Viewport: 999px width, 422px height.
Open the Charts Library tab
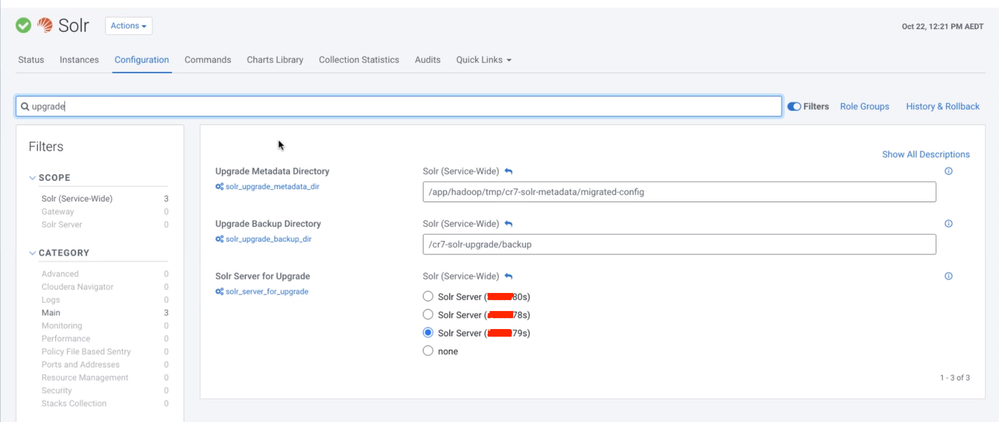pyautogui.click(x=275, y=60)
